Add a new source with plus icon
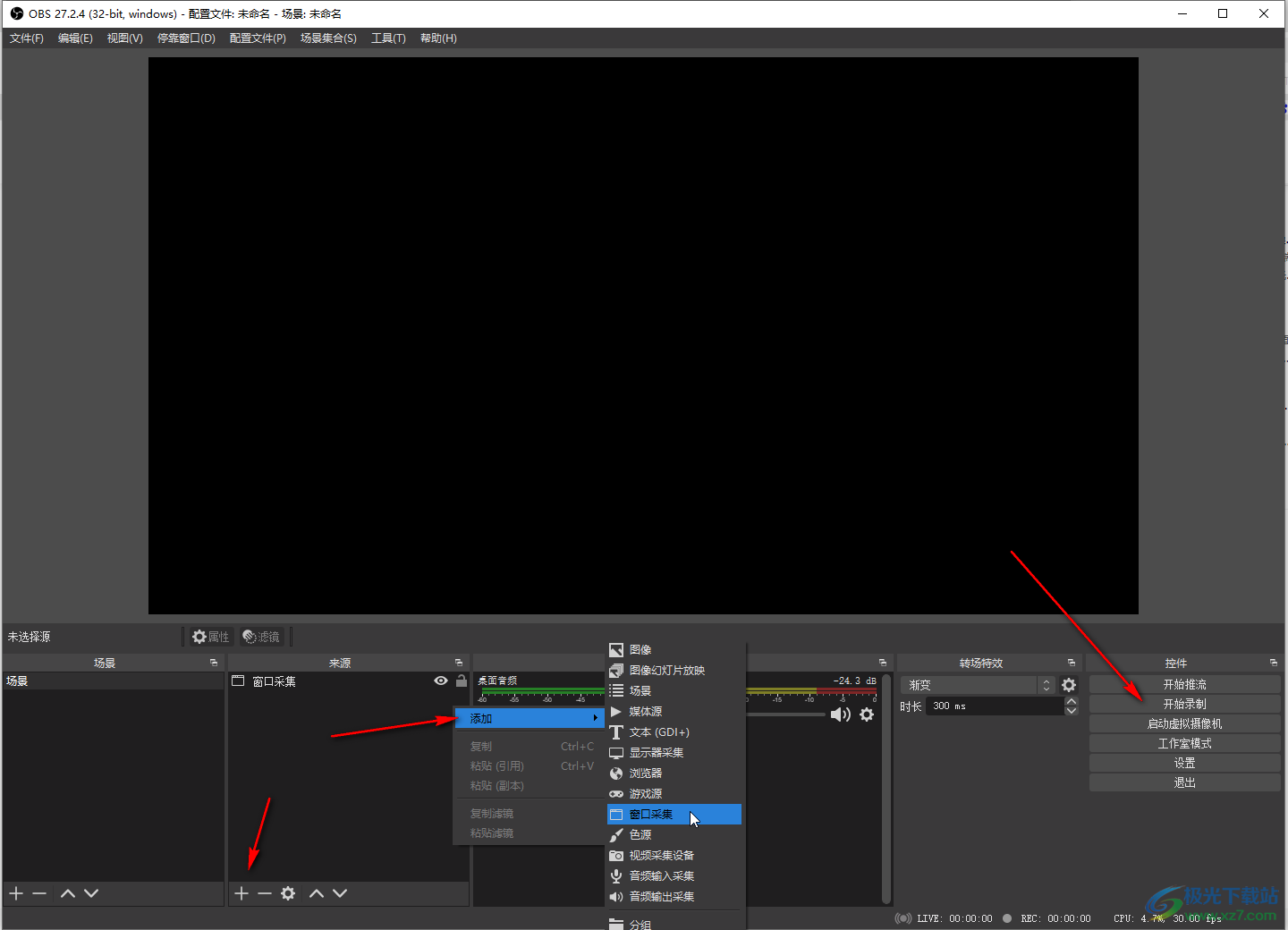 pyautogui.click(x=241, y=893)
